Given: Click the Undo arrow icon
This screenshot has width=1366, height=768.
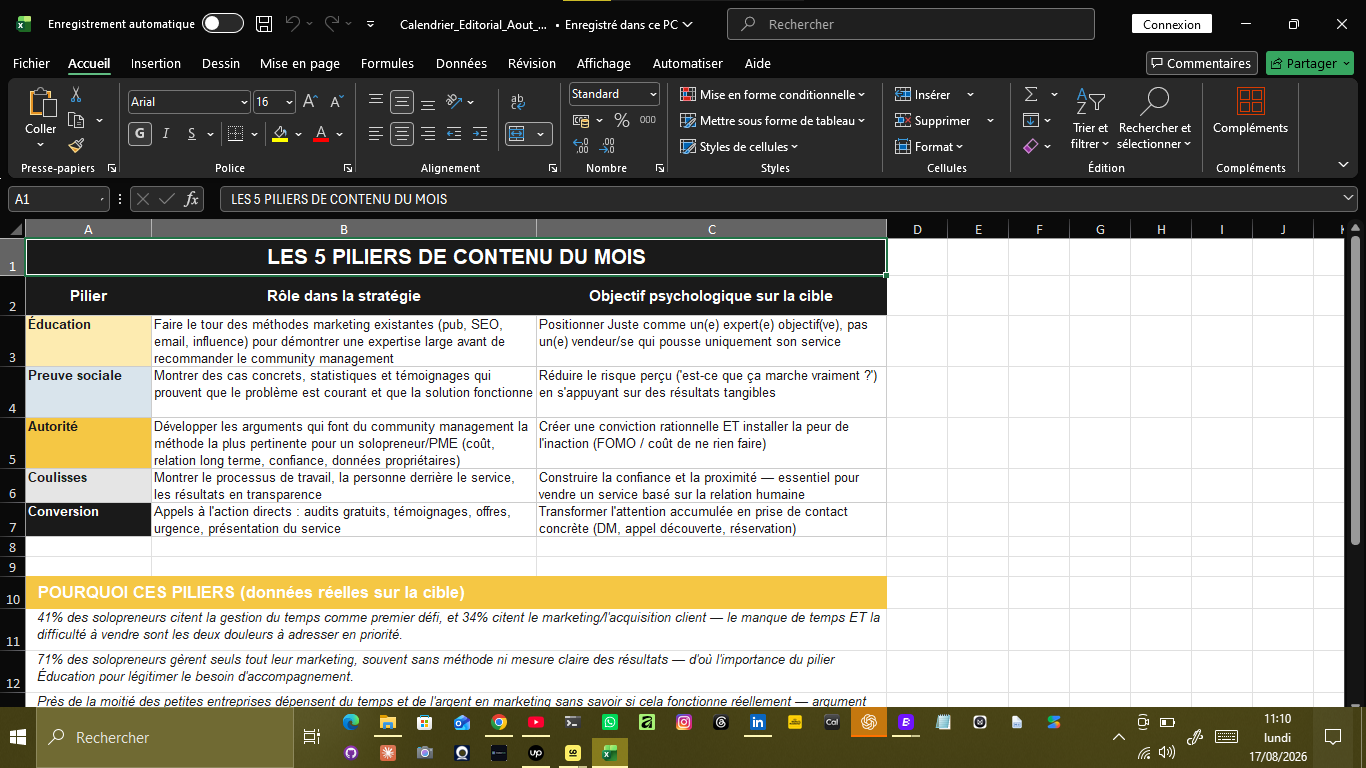Looking at the screenshot, I should tap(292, 24).
